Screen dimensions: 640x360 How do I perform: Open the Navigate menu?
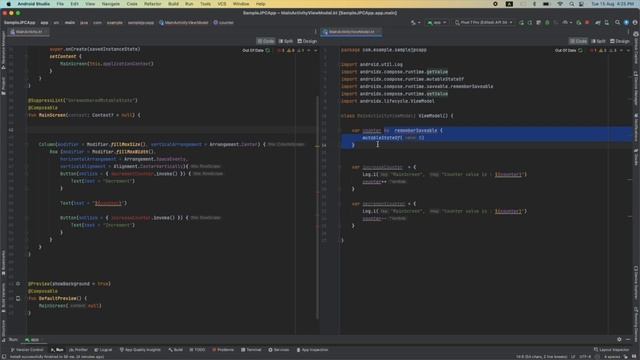111,4
